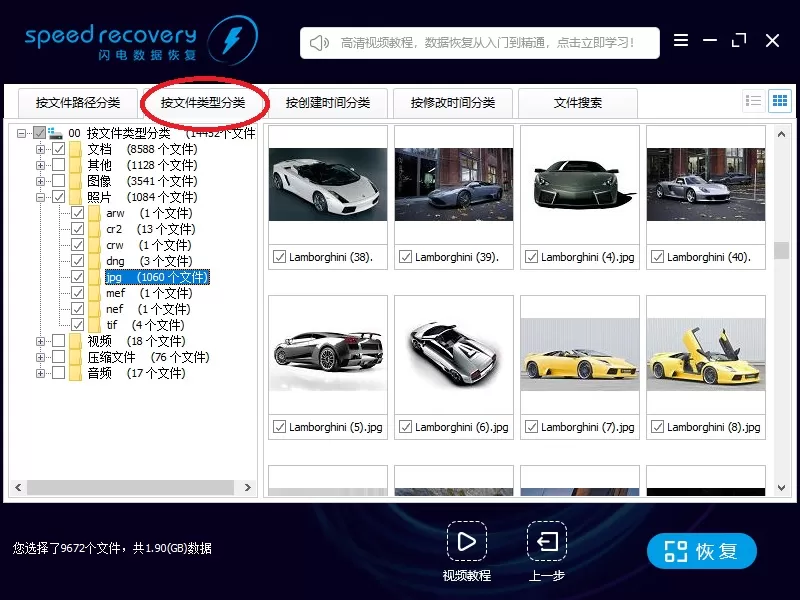Click the 照片 folder icon
800x600 pixels.
76,197
